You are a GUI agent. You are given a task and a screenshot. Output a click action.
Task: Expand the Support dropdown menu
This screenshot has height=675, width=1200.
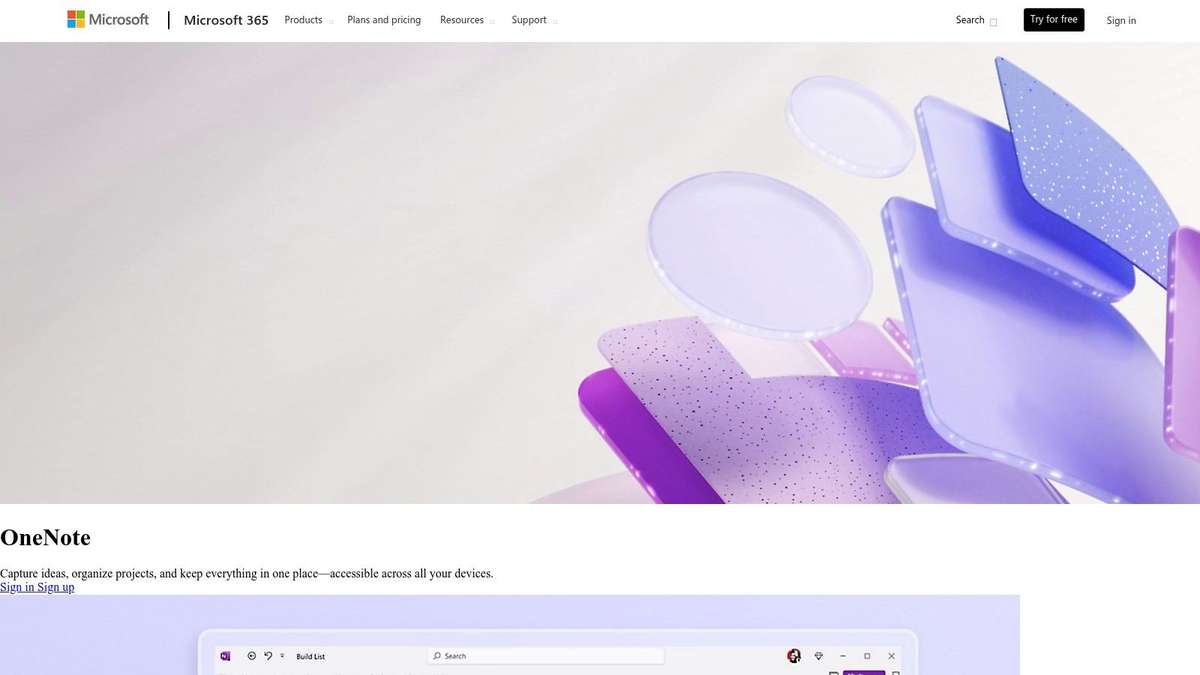click(529, 19)
